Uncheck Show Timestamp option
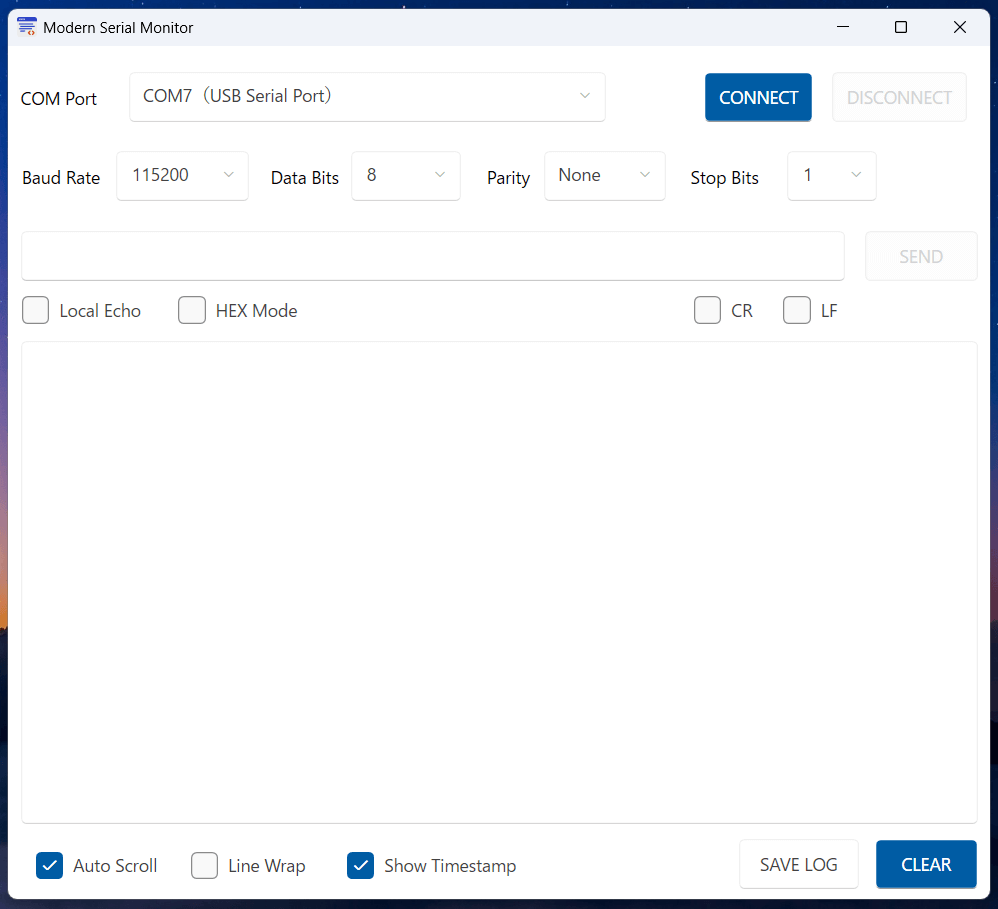This screenshot has height=909, width=998. pyautogui.click(x=360, y=865)
